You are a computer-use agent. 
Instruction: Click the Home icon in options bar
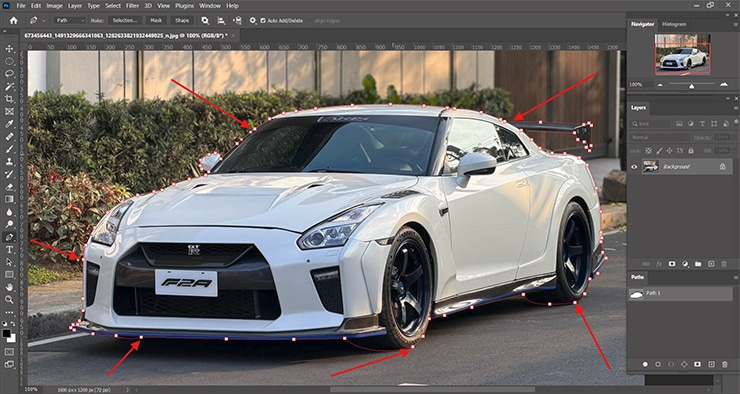(14, 20)
